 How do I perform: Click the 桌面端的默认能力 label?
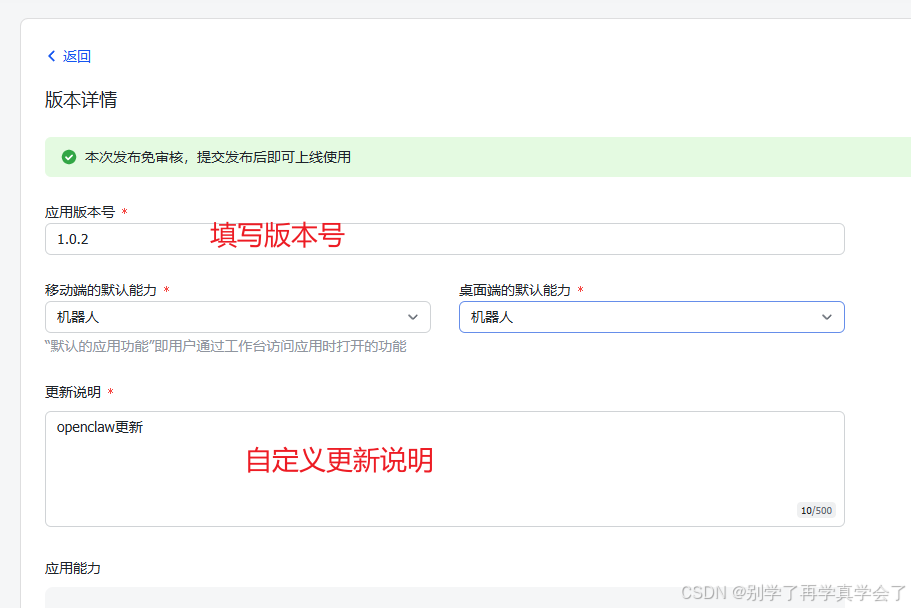point(515,290)
